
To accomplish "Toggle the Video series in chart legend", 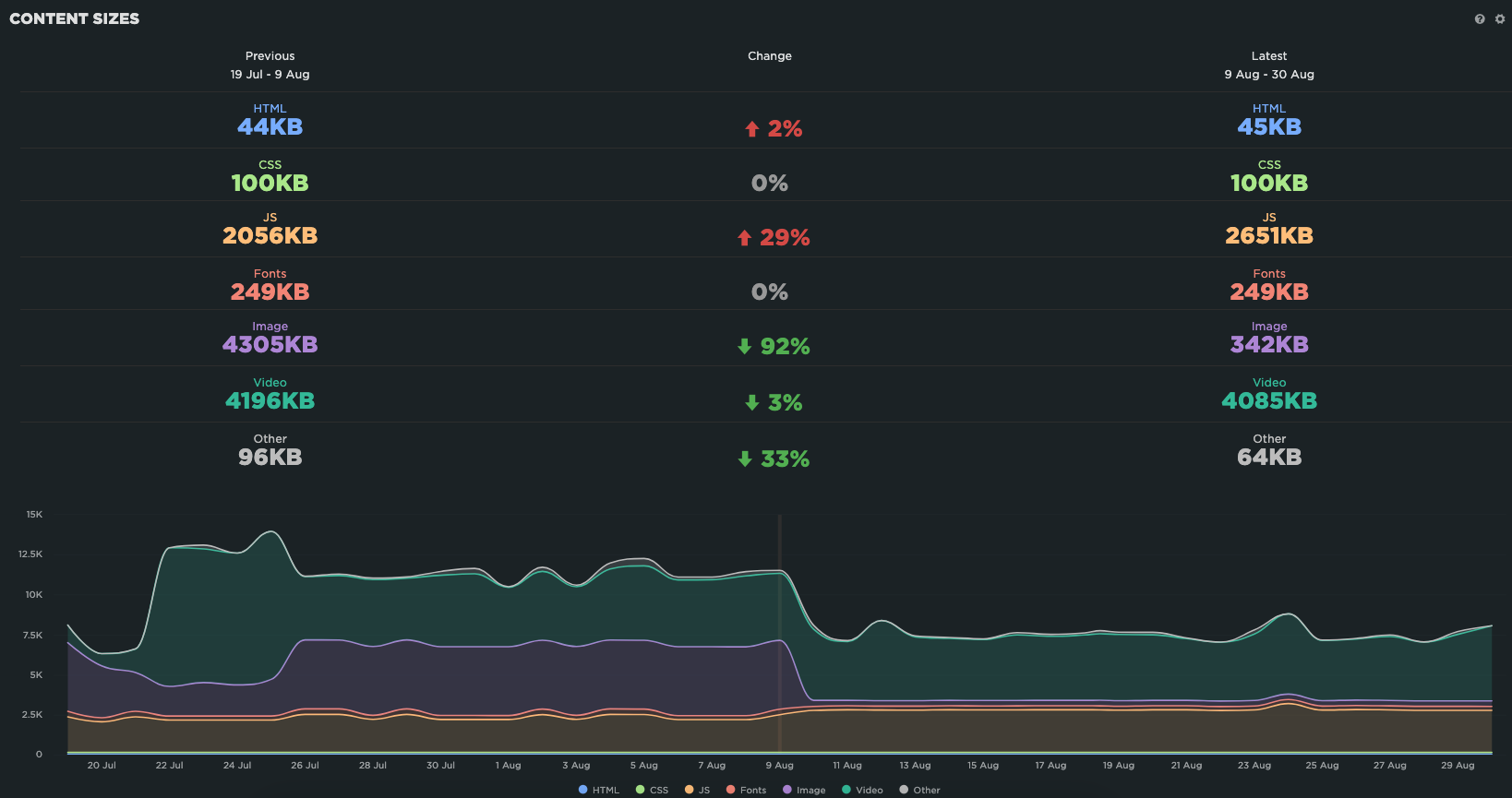I will [862, 790].
